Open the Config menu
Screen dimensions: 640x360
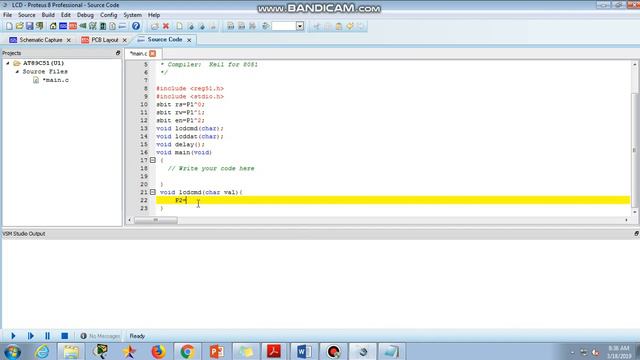[109, 15]
